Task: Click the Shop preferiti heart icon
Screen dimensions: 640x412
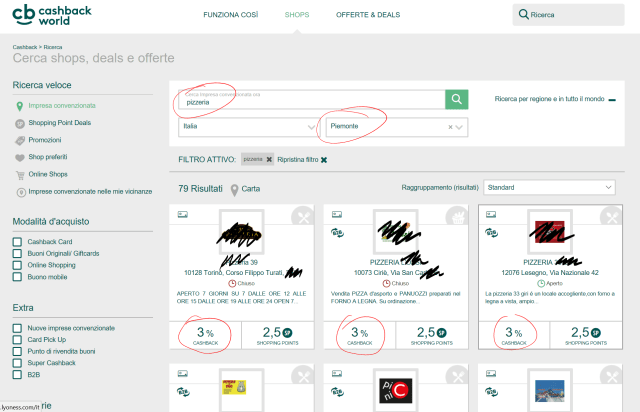Action: pos(19,157)
